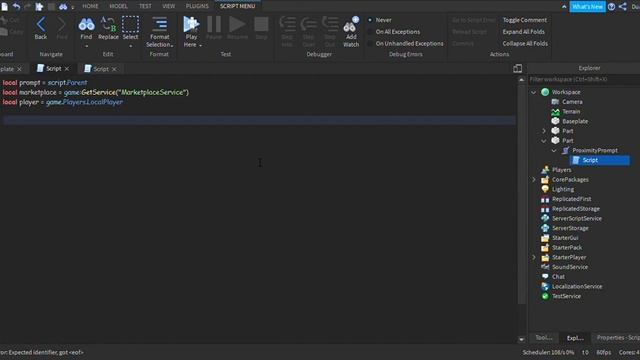Viewport: 640px width, 360px height.
Task: Click the Replace tool icon
Action: 108,24
